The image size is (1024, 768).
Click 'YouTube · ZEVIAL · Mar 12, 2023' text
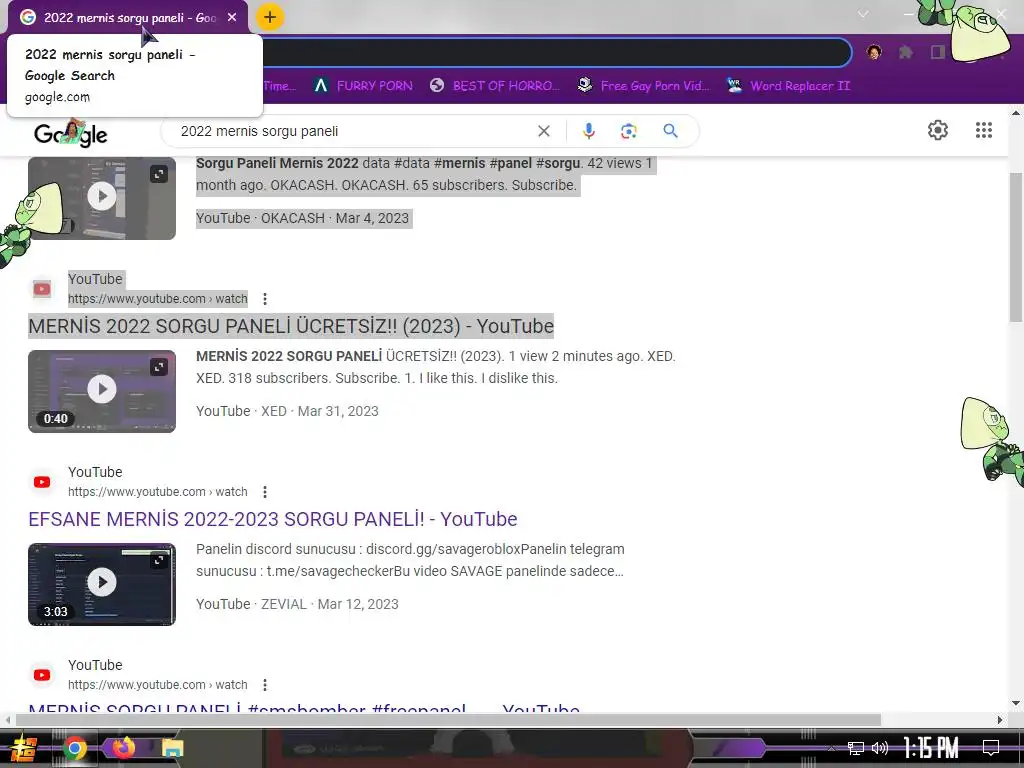297,604
